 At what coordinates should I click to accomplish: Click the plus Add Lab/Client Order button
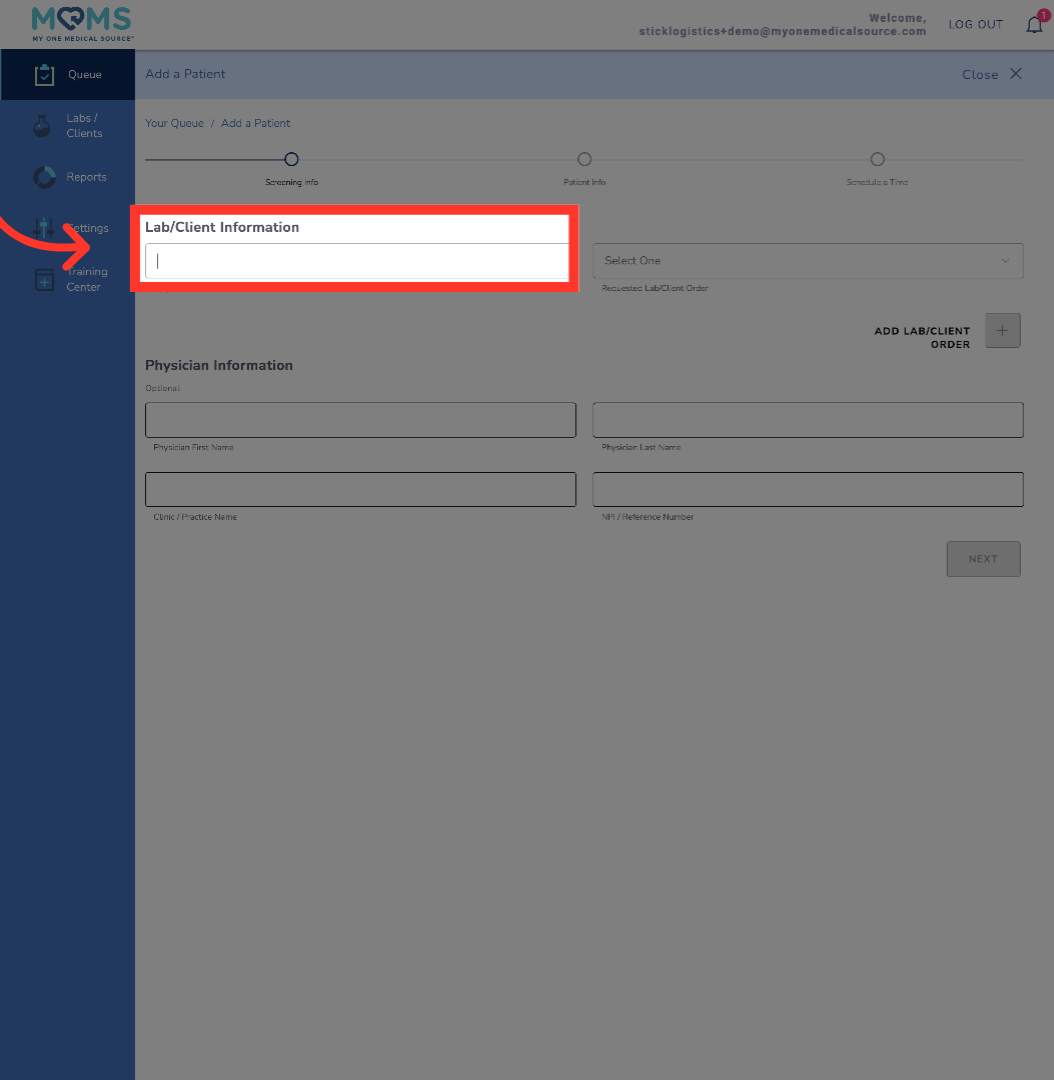point(1002,331)
